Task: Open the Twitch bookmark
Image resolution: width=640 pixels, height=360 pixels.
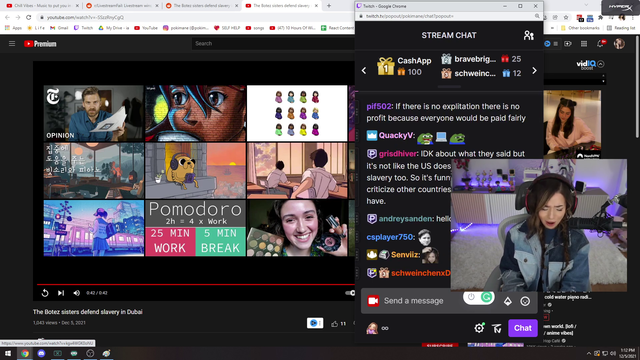Action: (x=83, y=28)
